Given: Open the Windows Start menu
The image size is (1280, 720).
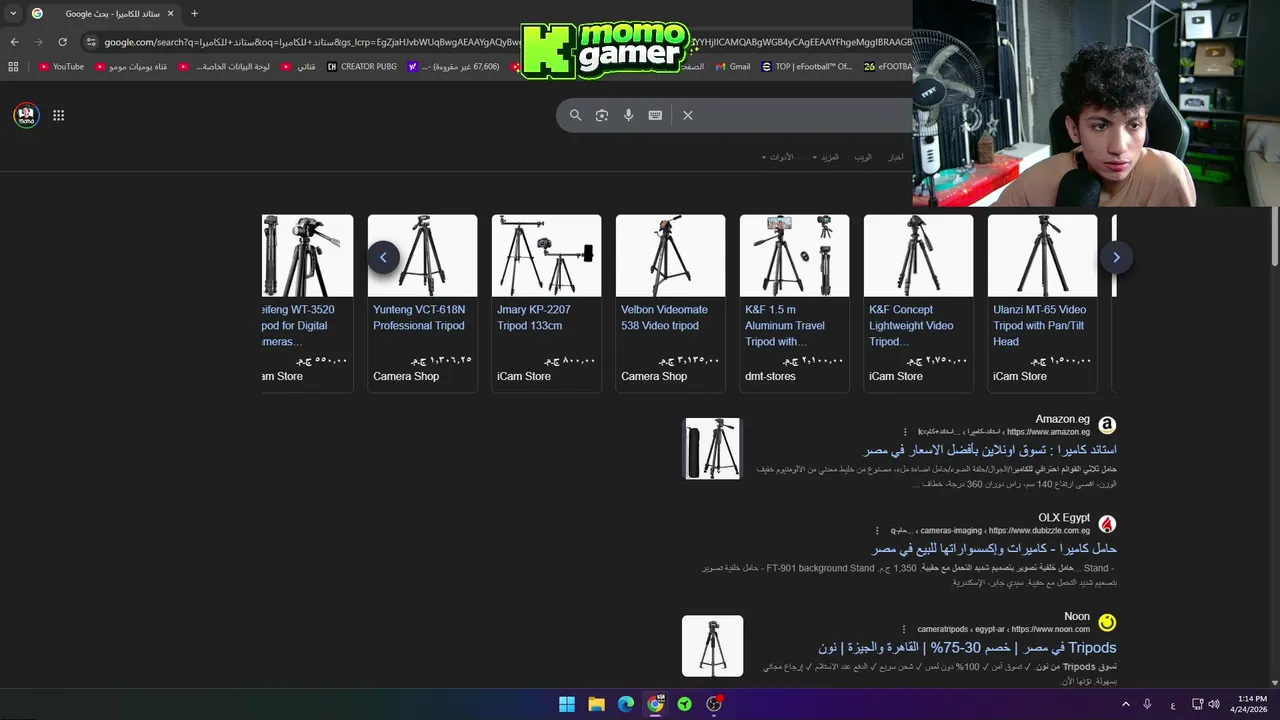Looking at the screenshot, I should [x=567, y=704].
